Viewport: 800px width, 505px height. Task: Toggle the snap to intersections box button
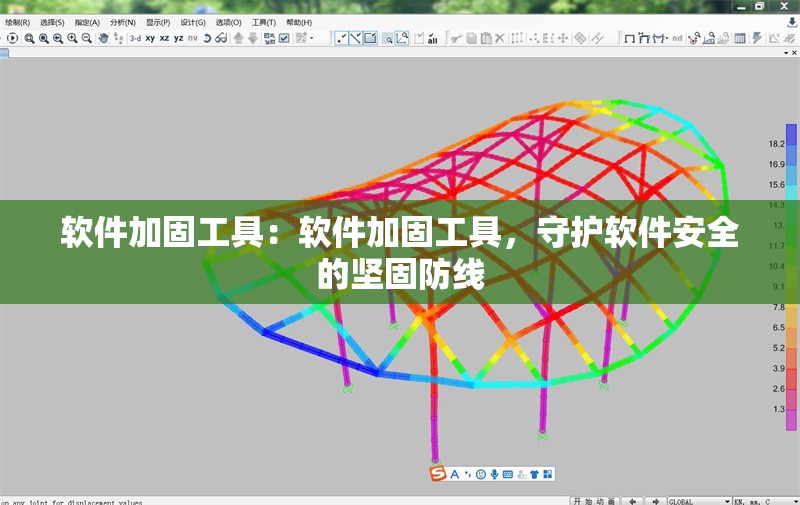click(x=370, y=38)
